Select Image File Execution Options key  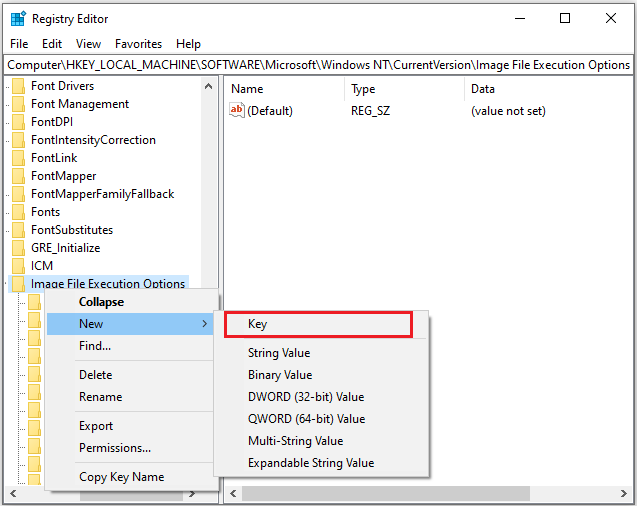click(x=108, y=283)
